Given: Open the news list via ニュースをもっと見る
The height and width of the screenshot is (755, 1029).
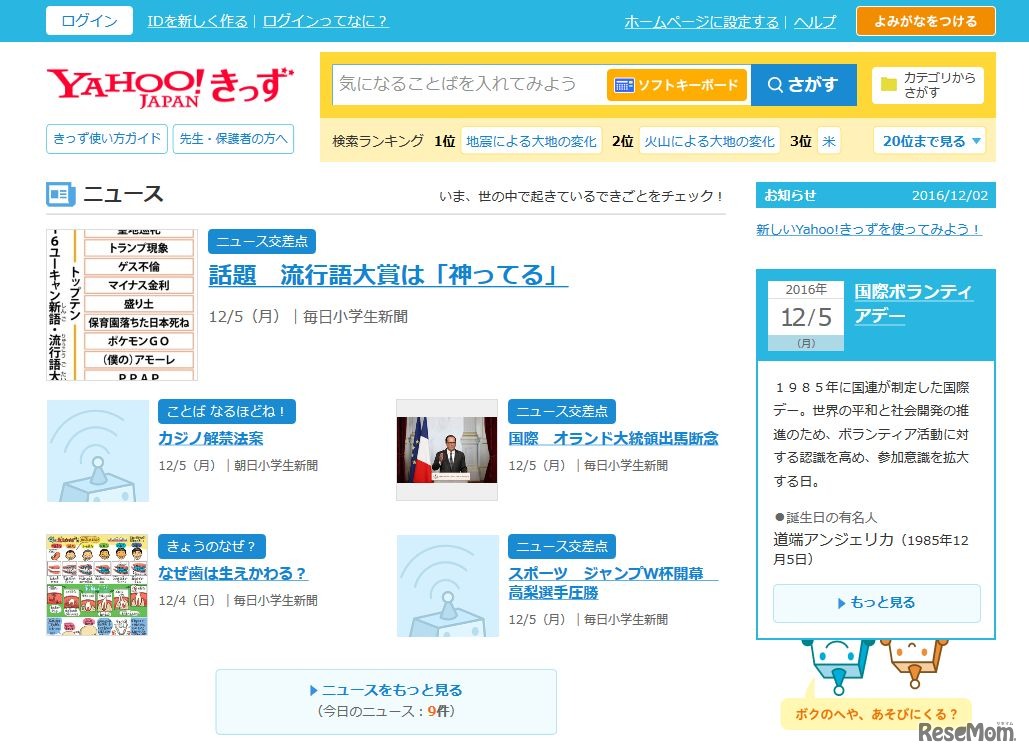Looking at the screenshot, I should click(x=386, y=689).
